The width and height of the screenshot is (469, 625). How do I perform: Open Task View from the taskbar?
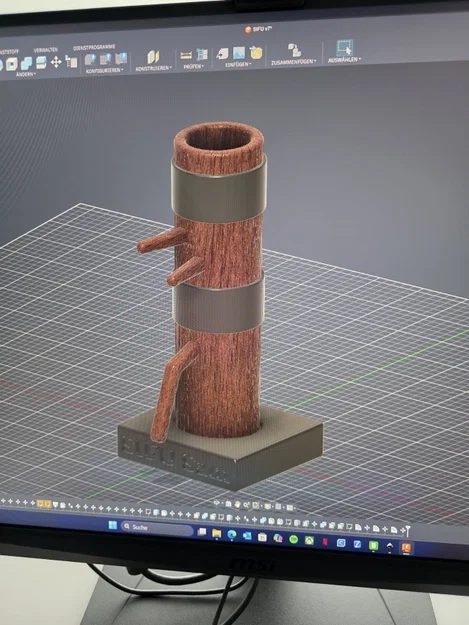[202, 532]
